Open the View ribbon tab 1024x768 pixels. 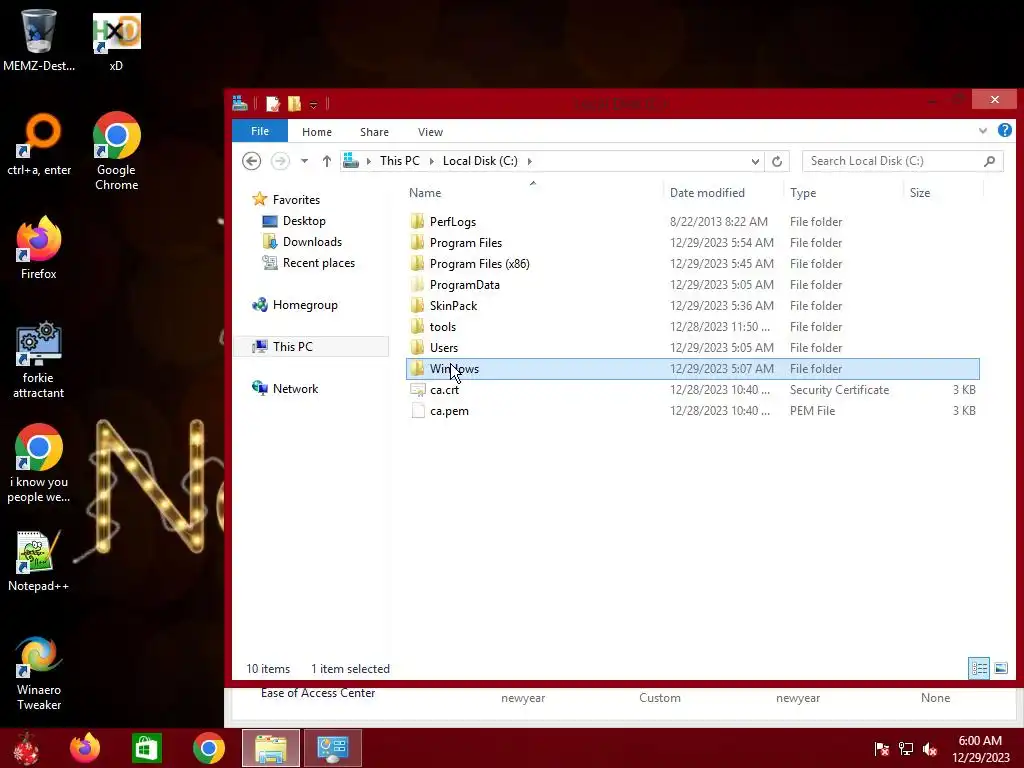(x=430, y=132)
